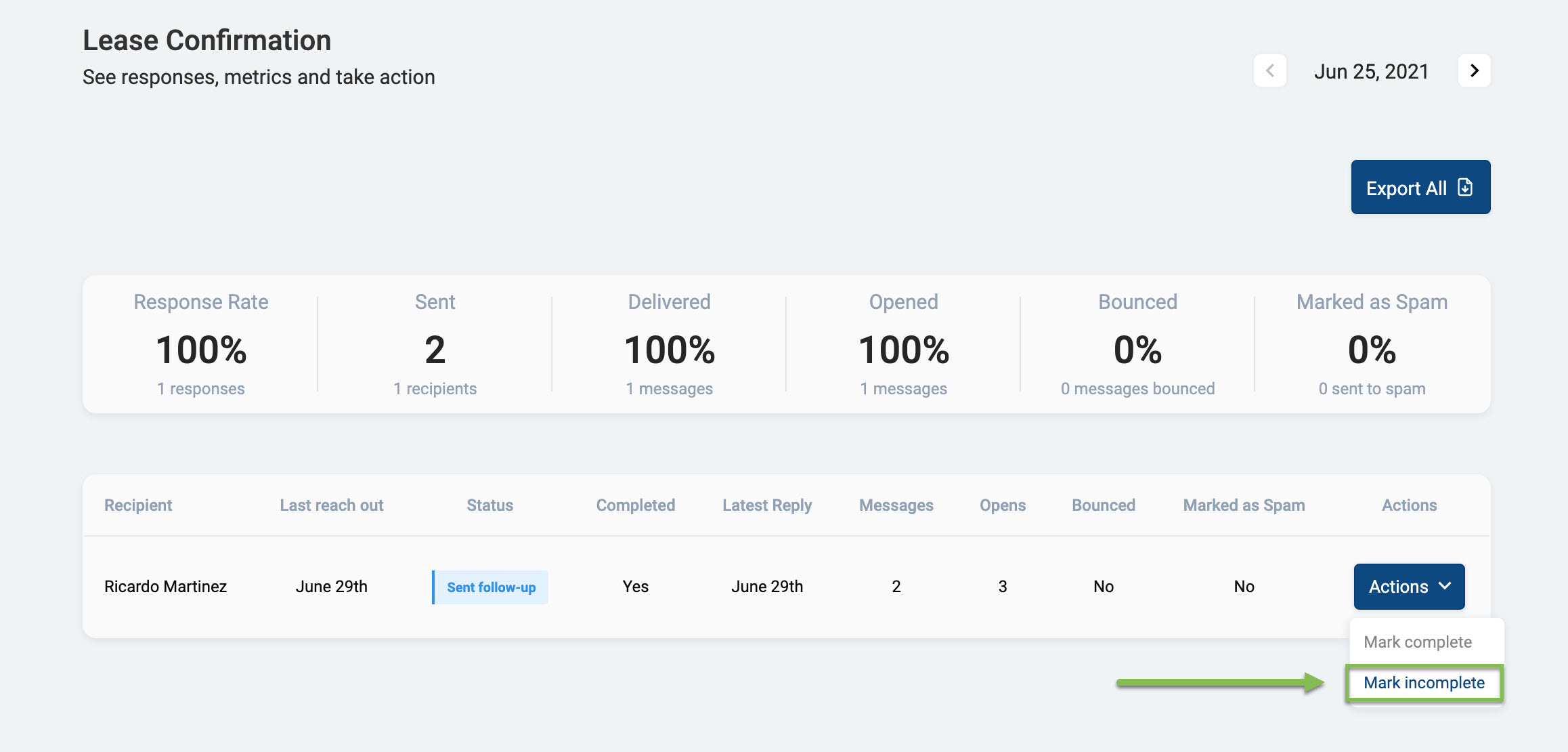Click the chevron arrow on Actions button
The width and height of the screenshot is (1568, 752).
[x=1445, y=586]
